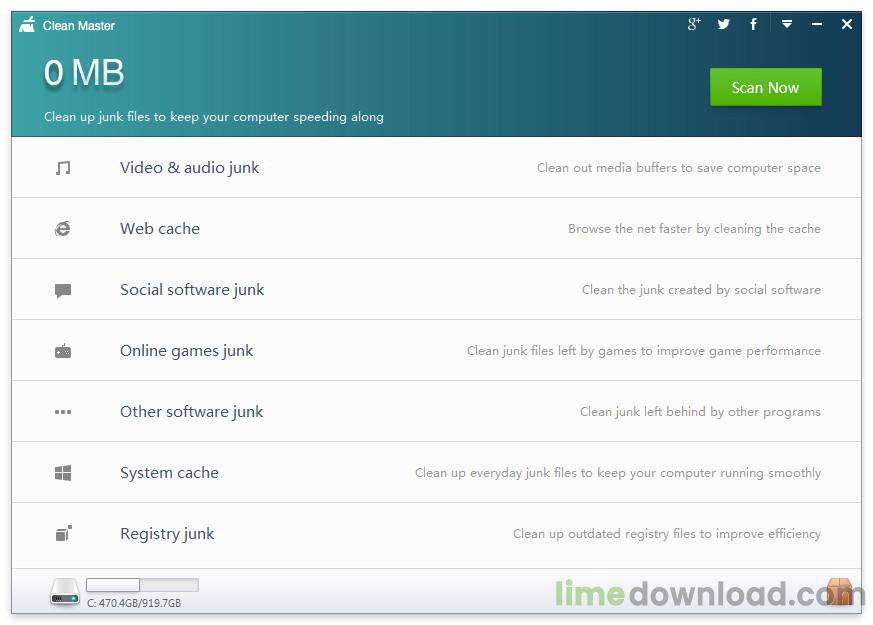The image size is (873, 625).
Task: Click the Clean Master broom logo
Action: pyautogui.click(x=27, y=25)
